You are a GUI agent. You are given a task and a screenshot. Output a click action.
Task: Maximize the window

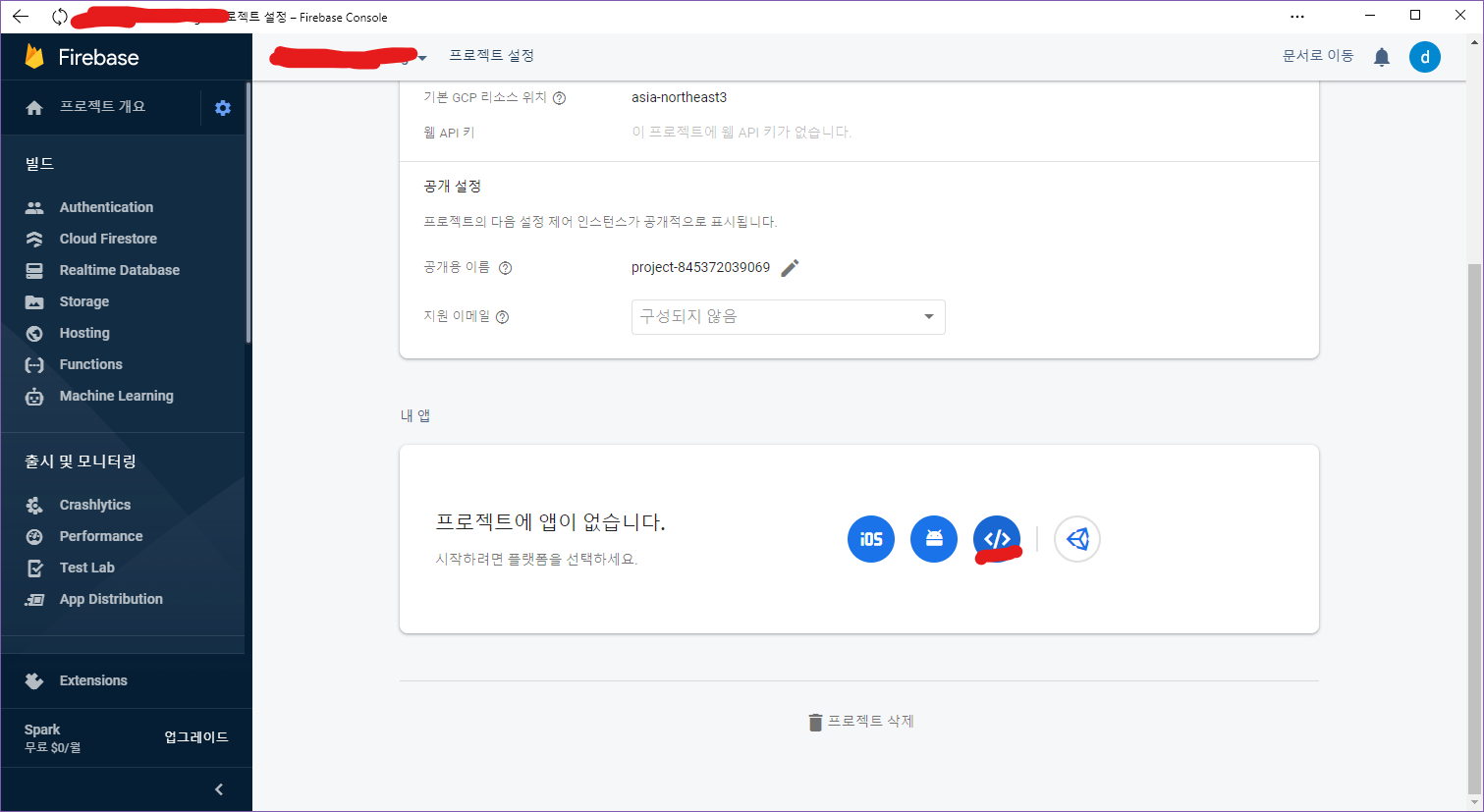pyautogui.click(x=1415, y=15)
